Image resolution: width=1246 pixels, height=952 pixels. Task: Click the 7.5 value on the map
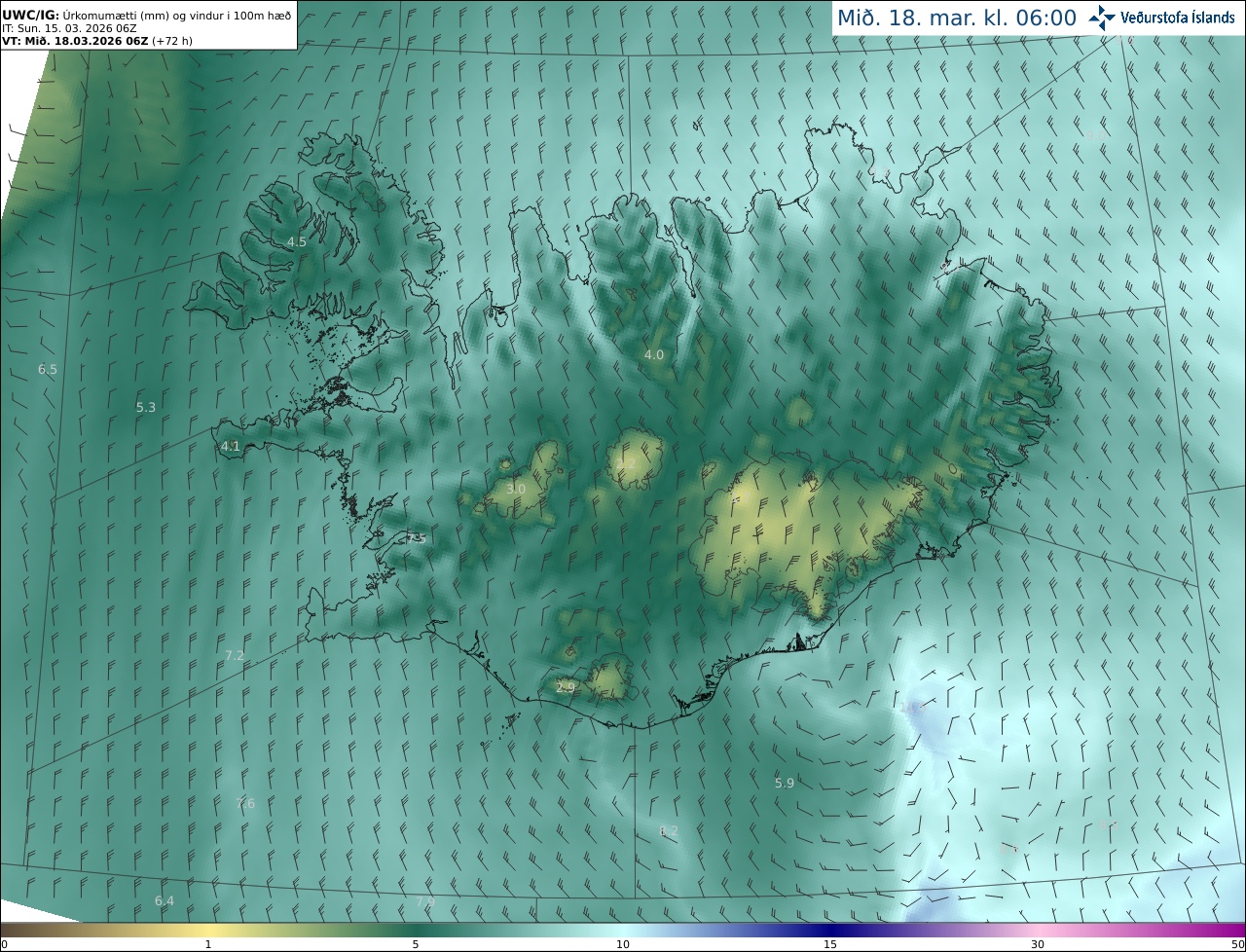[x=417, y=538]
